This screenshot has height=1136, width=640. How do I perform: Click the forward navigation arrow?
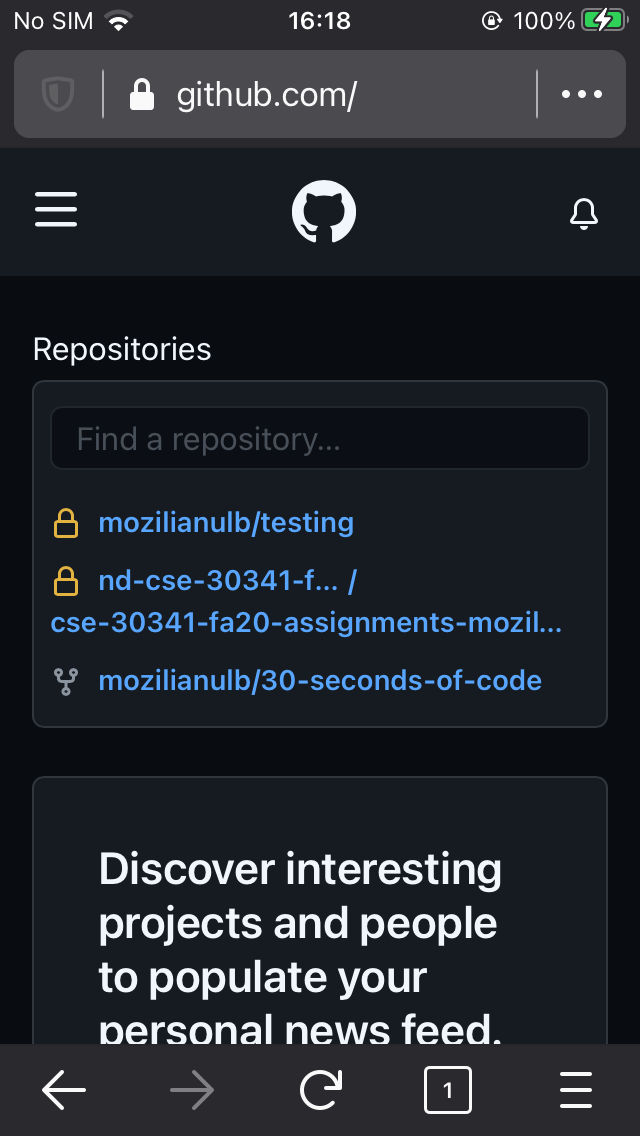tap(192, 1090)
